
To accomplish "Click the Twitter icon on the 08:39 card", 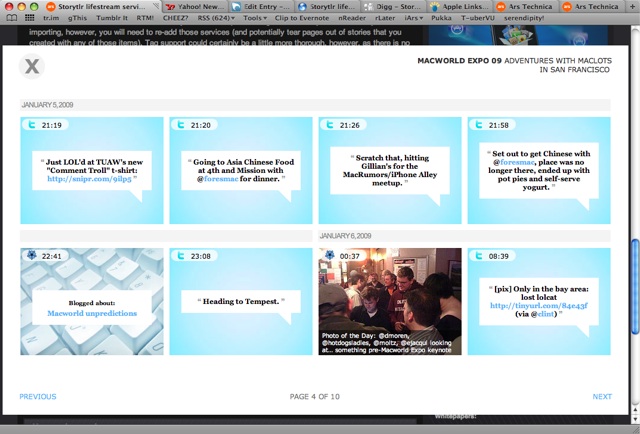I will [x=479, y=256].
